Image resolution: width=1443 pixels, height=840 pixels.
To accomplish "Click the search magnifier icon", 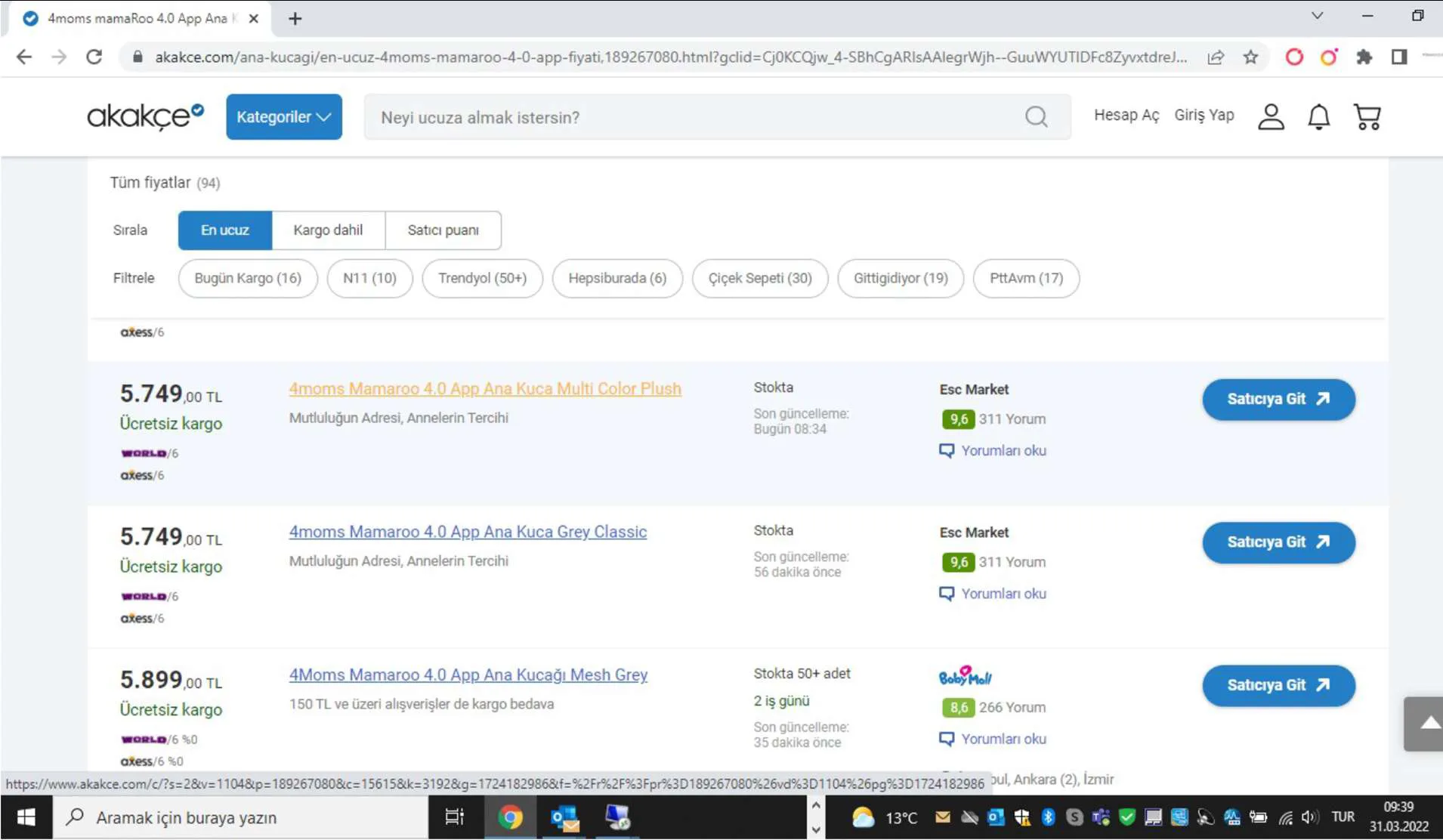I will (1037, 116).
